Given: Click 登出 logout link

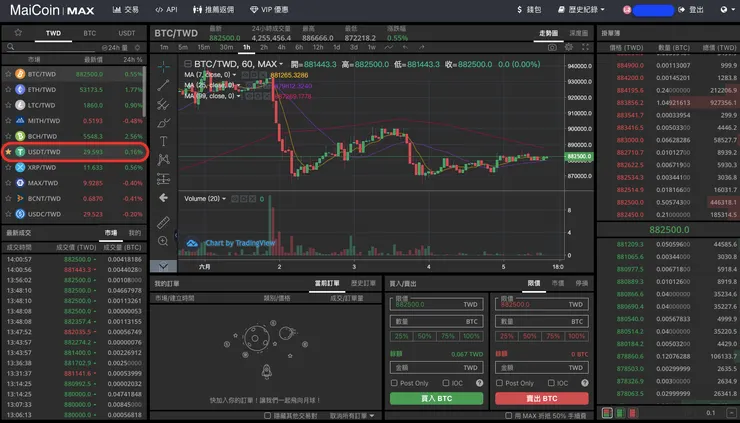Looking at the screenshot, I should click(691, 9).
